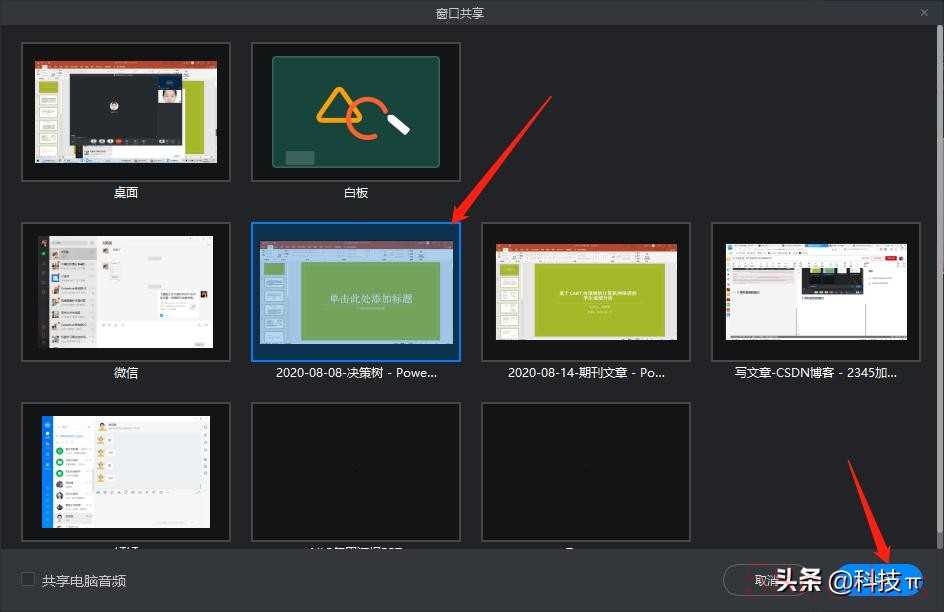
Task: Click the 白板 caption text
Action: [x=356, y=192]
